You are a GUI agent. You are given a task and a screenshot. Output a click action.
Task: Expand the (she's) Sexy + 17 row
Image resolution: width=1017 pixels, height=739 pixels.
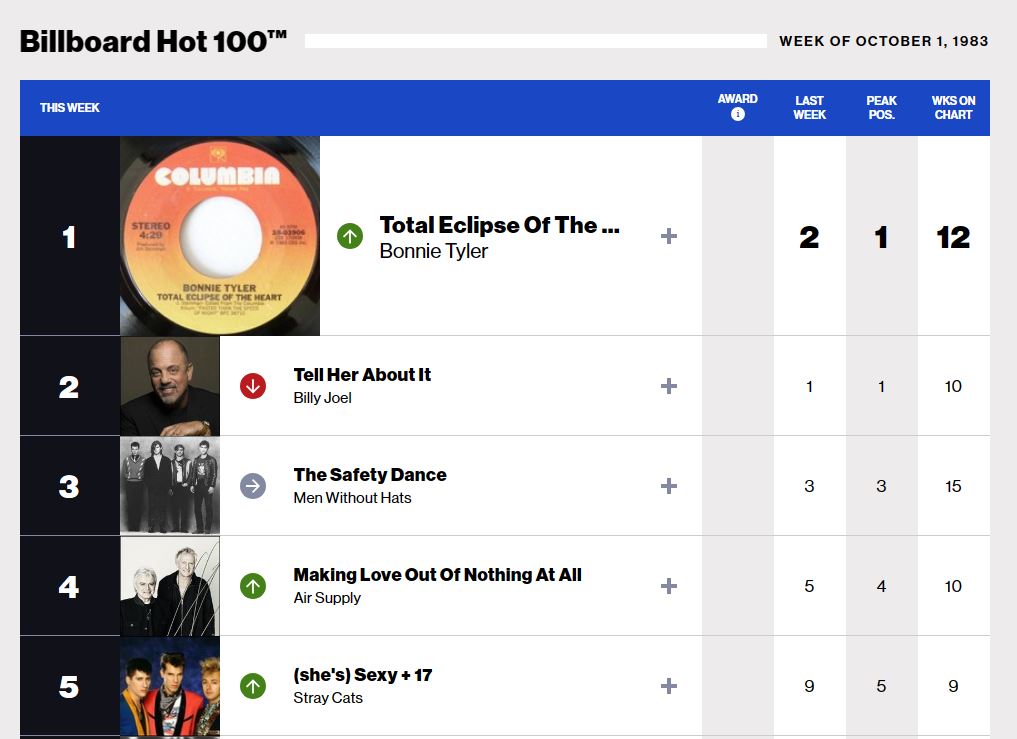pos(669,686)
